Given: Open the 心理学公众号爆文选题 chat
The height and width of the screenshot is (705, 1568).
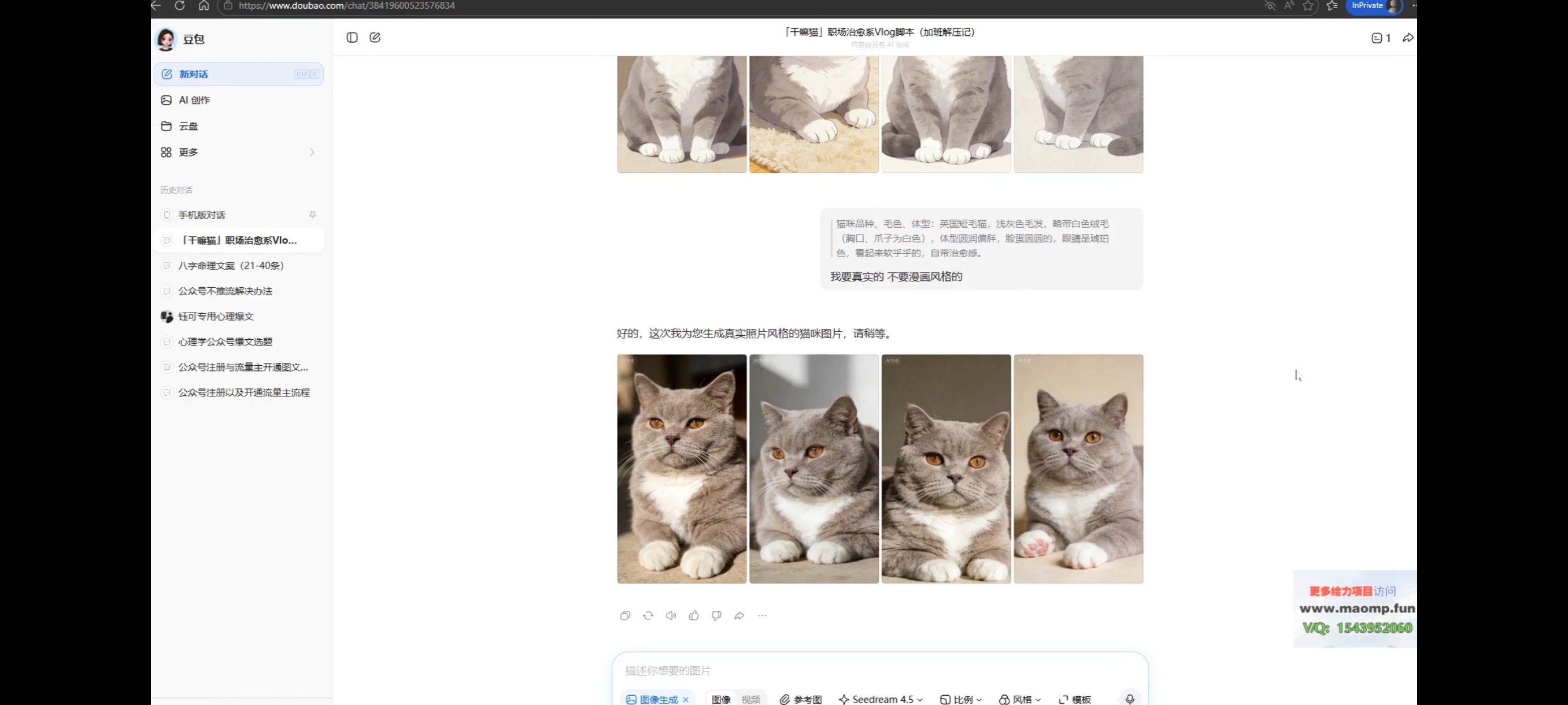Looking at the screenshot, I should pyautogui.click(x=239, y=342).
